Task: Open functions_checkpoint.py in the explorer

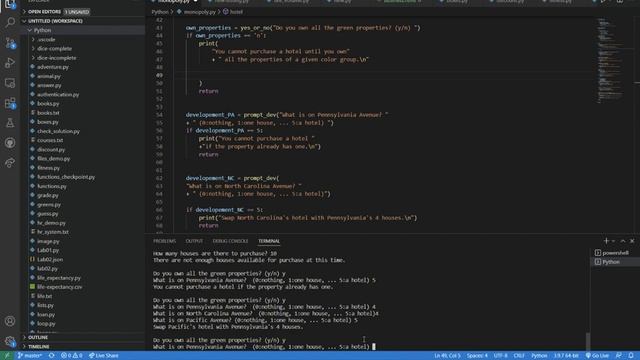Action: 82,177
